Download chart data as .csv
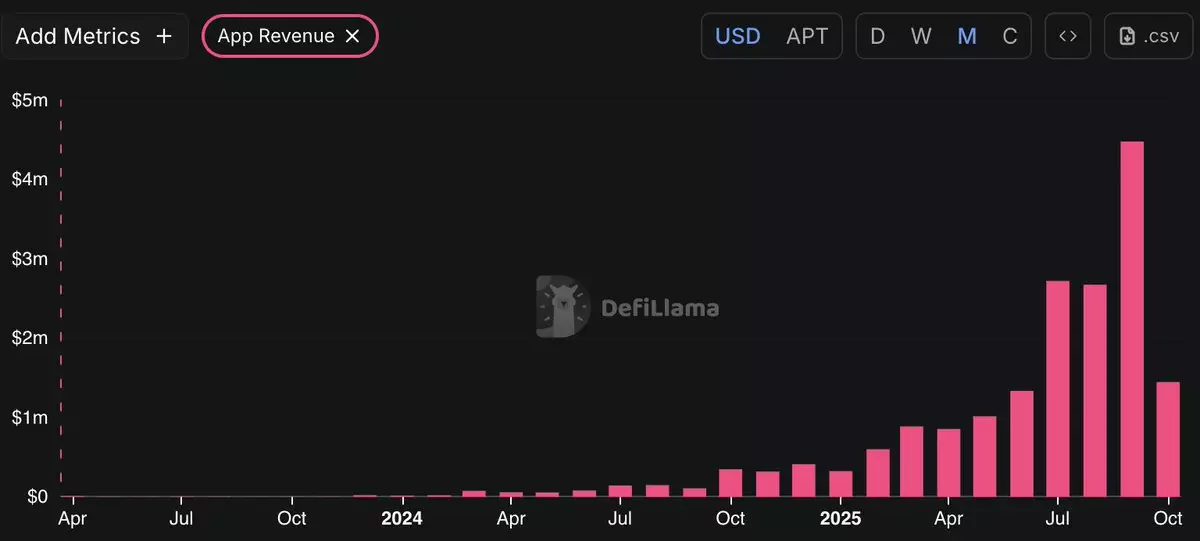 (x=1148, y=37)
